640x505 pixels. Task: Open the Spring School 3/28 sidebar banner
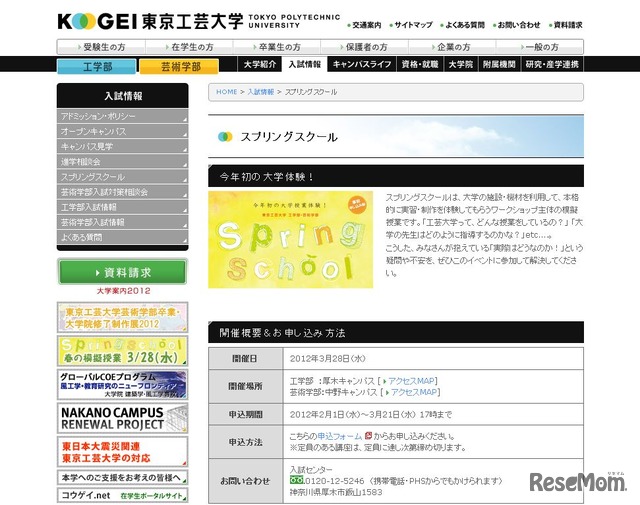pos(122,351)
